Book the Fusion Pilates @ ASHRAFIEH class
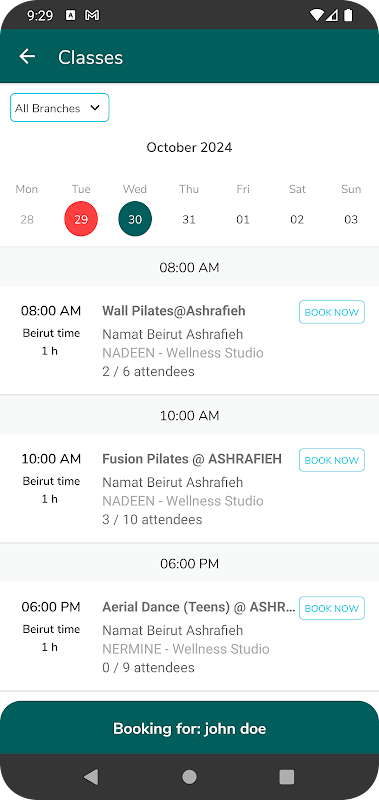The height and width of the screenshot is (800, 379). 332,460
